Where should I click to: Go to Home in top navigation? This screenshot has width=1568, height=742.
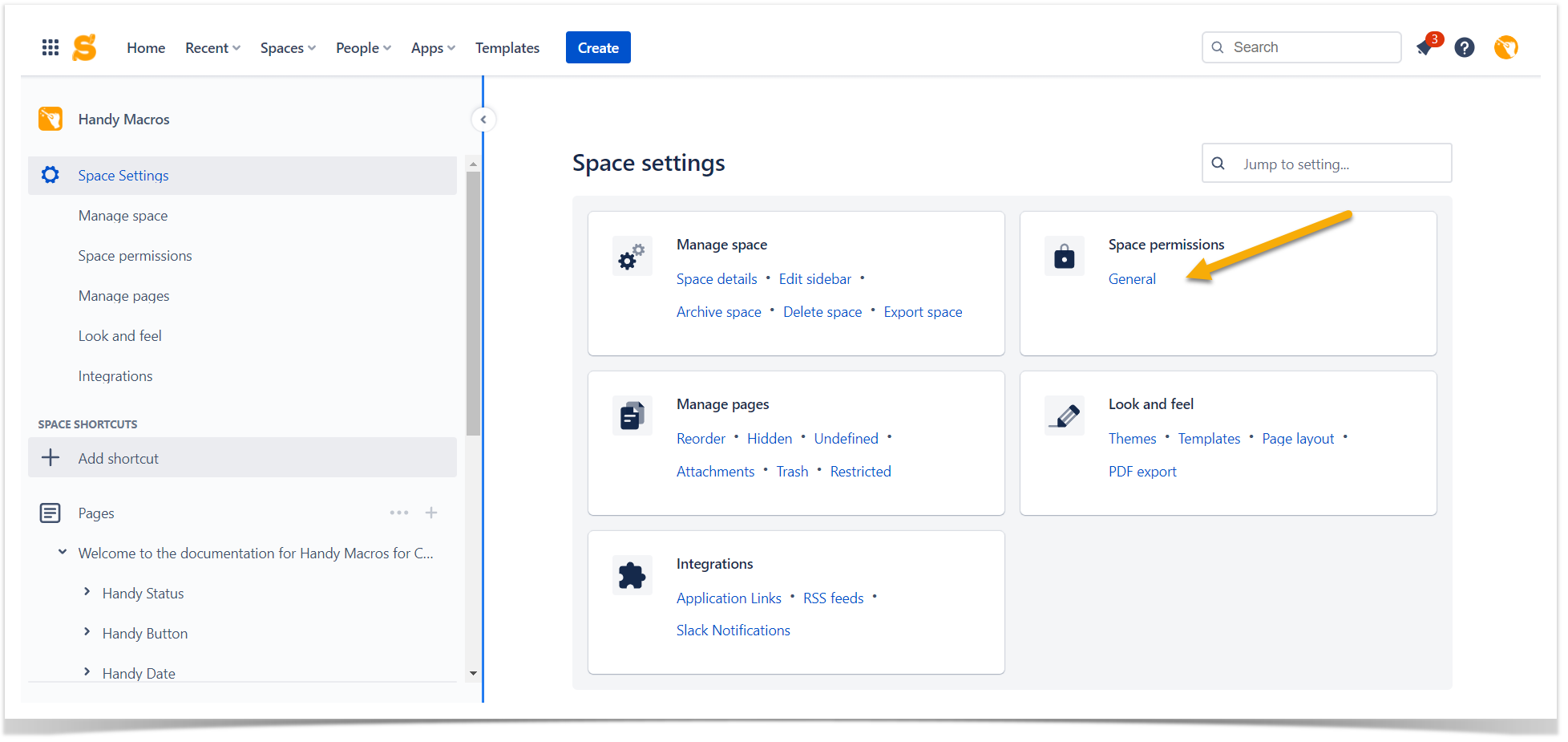tap(146, 48)
